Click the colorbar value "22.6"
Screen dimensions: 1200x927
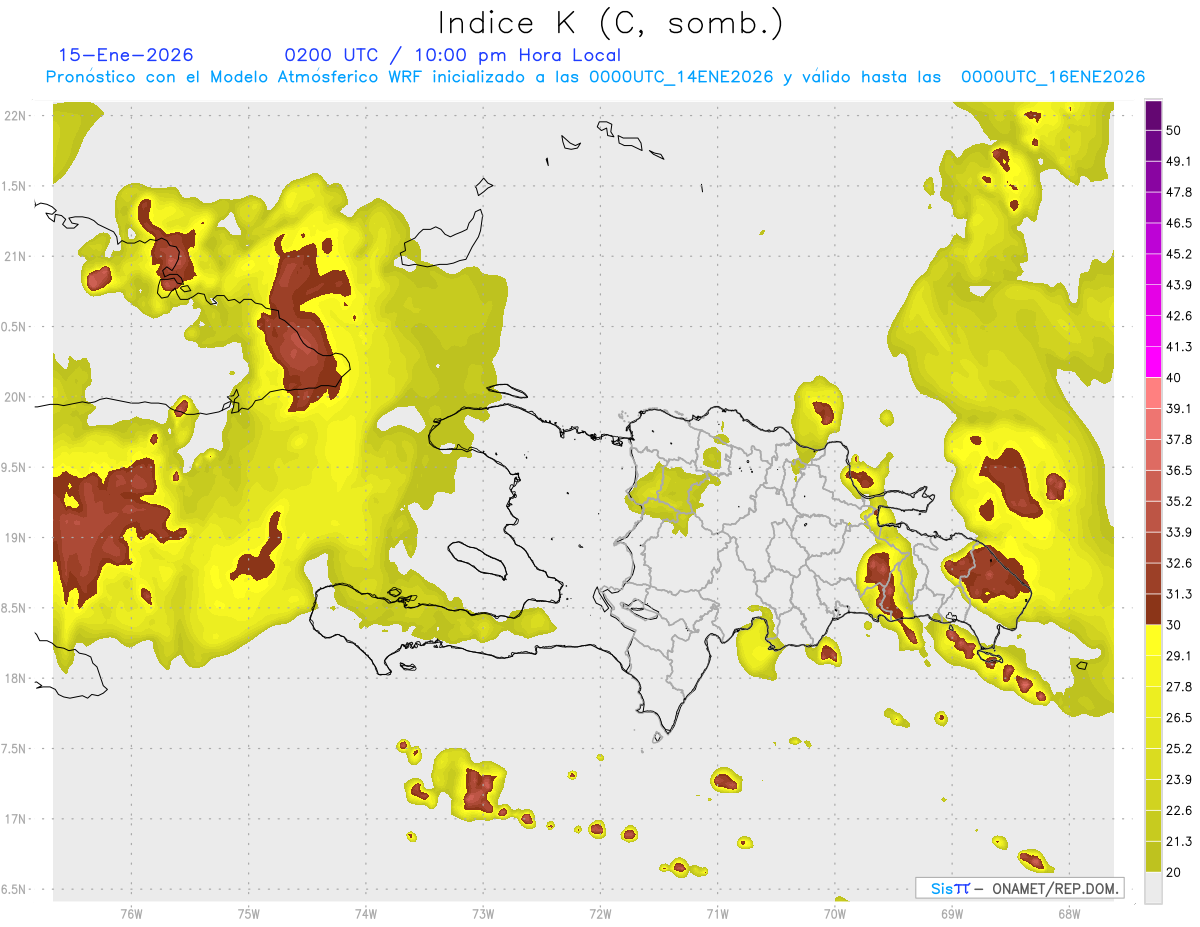1178,811
